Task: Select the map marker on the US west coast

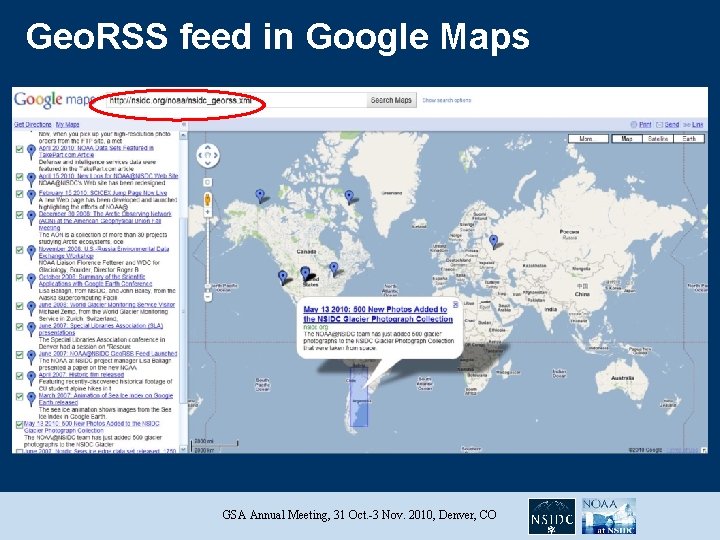Action: pos(282,277)
